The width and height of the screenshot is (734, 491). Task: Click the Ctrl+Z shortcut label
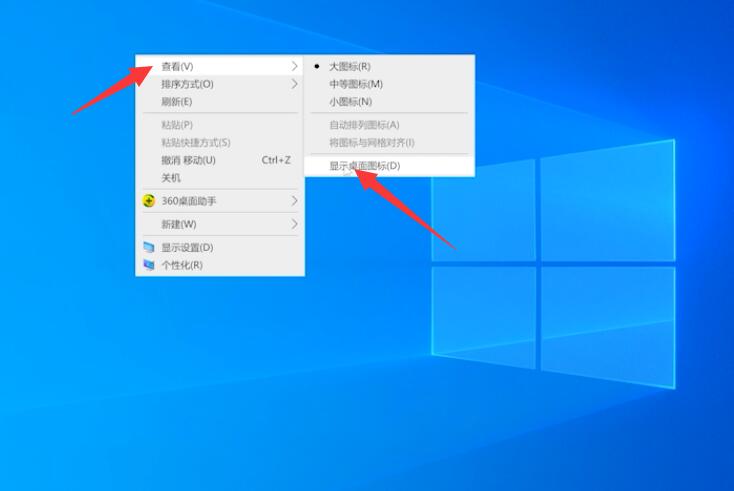tap(276, 160)
